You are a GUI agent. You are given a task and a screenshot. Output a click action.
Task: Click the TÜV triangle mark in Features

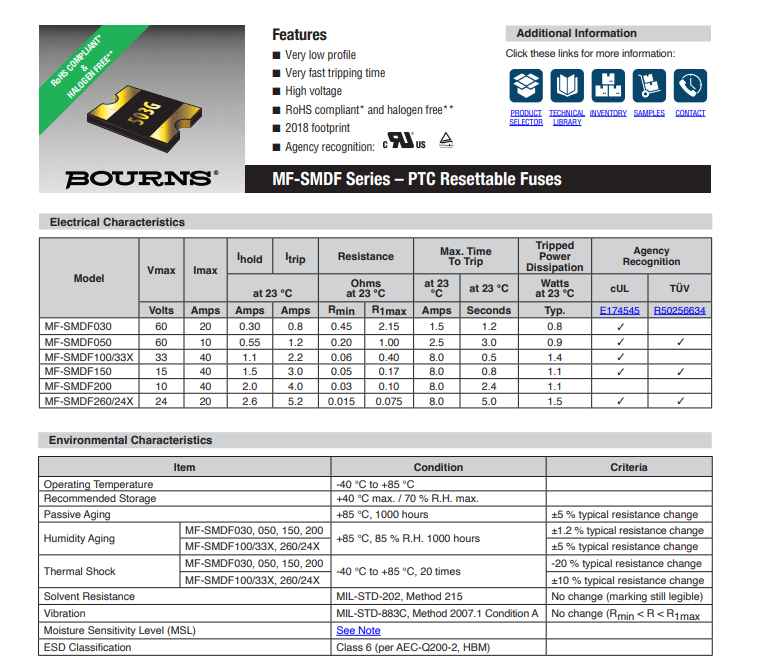coord(447,141)
